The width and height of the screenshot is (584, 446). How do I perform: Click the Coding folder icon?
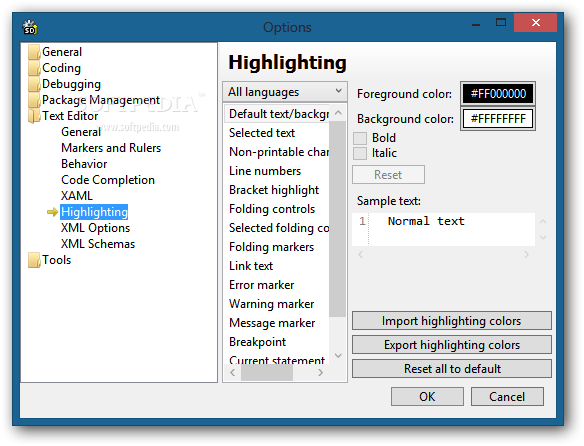pos(34,69)
